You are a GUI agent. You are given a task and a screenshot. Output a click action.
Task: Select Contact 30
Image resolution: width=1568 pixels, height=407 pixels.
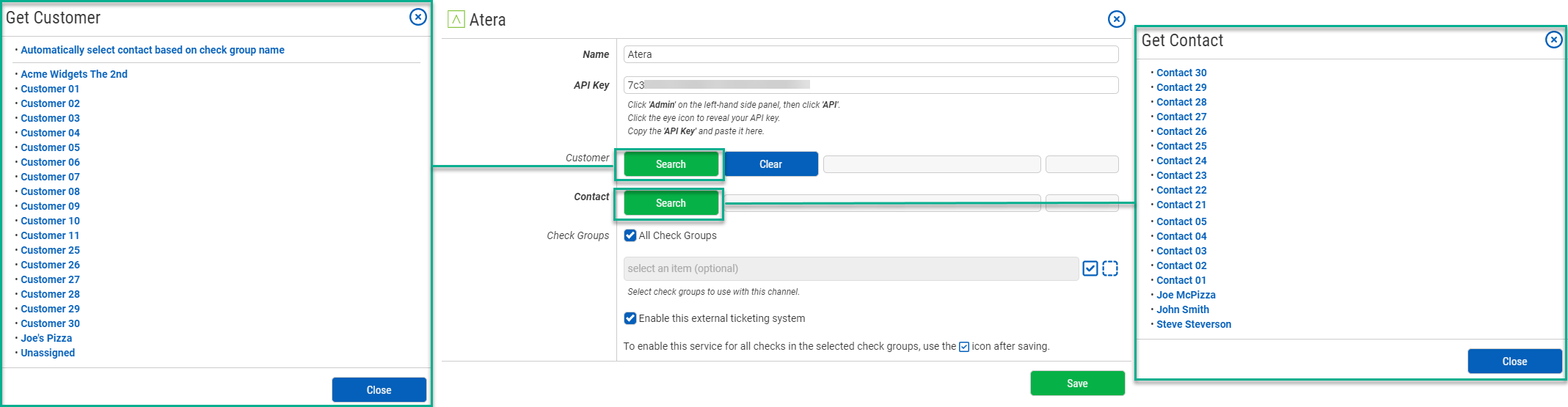tap(1181, 73)
